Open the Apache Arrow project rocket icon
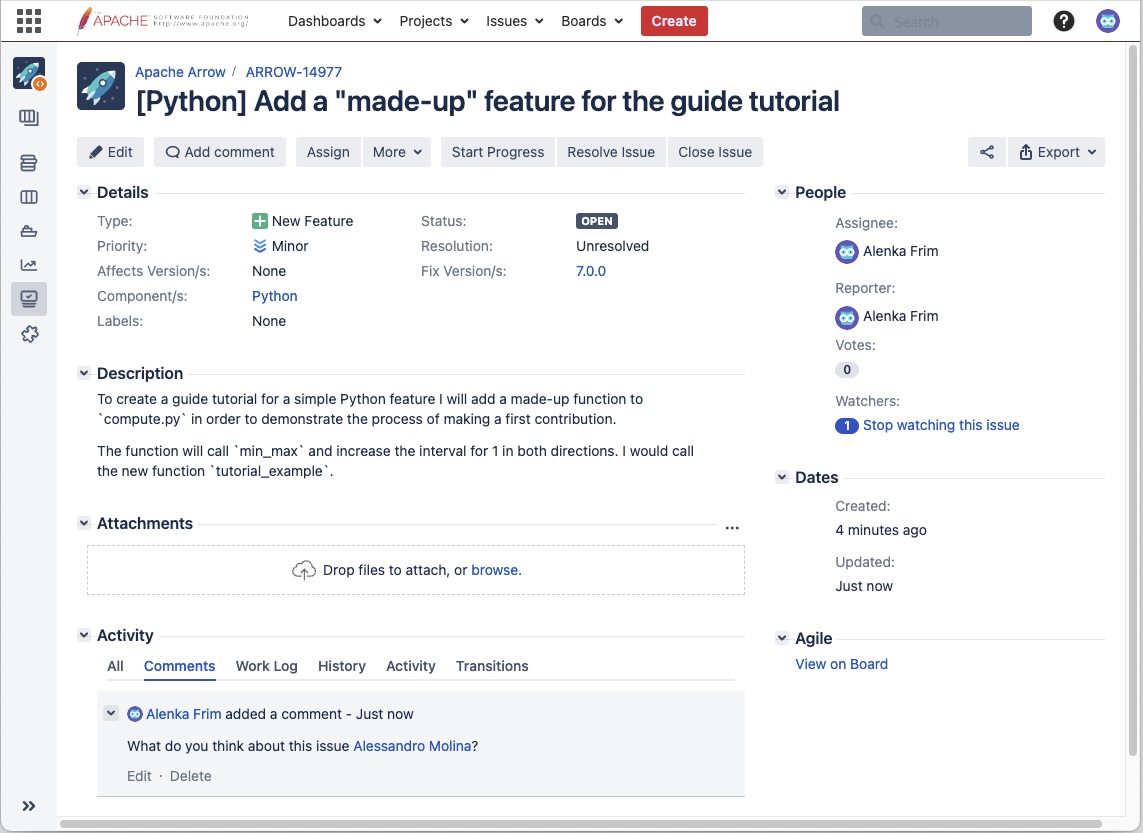 29,73
